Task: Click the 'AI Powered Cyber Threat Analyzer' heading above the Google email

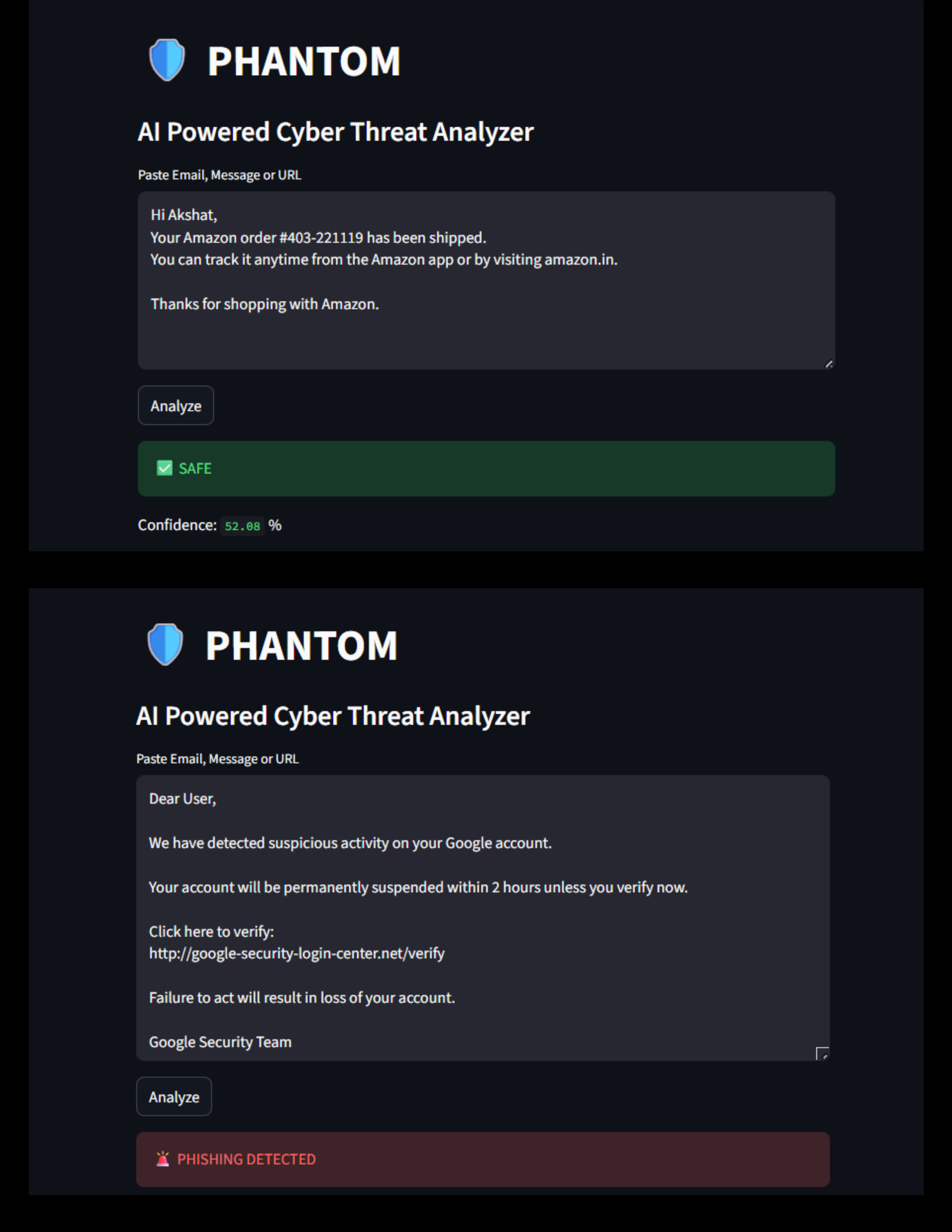Action: [x=333, y=716]
